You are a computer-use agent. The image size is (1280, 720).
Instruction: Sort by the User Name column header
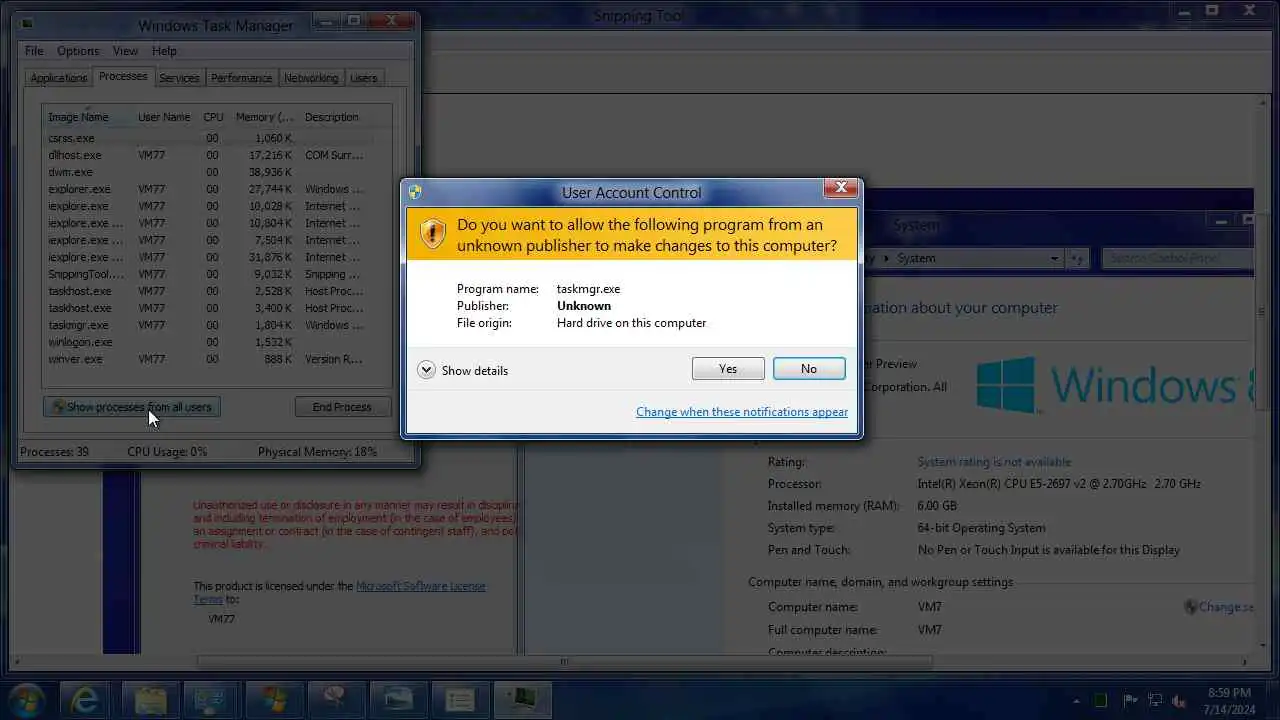(x=164, y=117)
